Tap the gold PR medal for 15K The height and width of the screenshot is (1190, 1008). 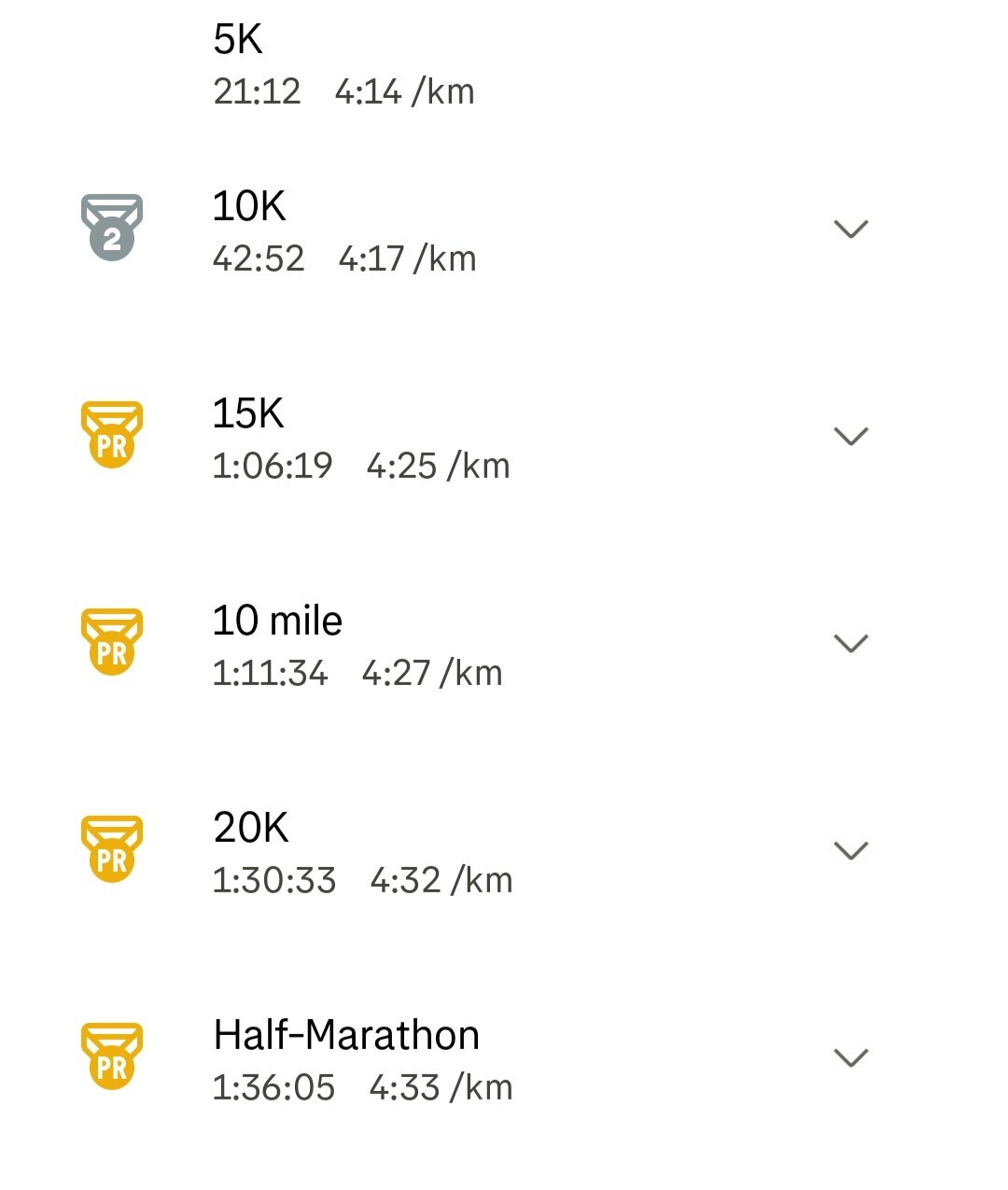[112, 434]
